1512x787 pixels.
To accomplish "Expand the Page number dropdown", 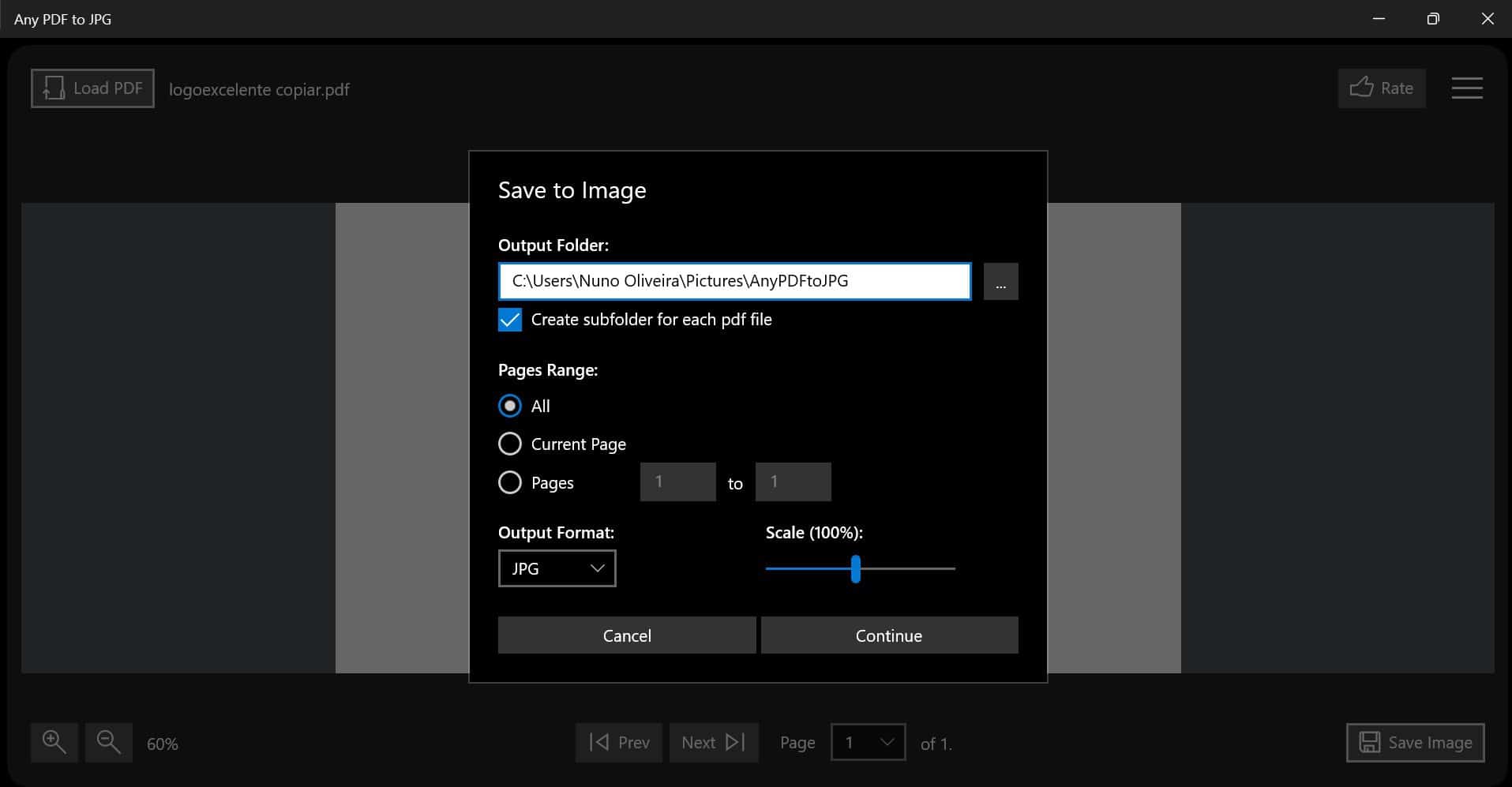I will click(868, 743).
